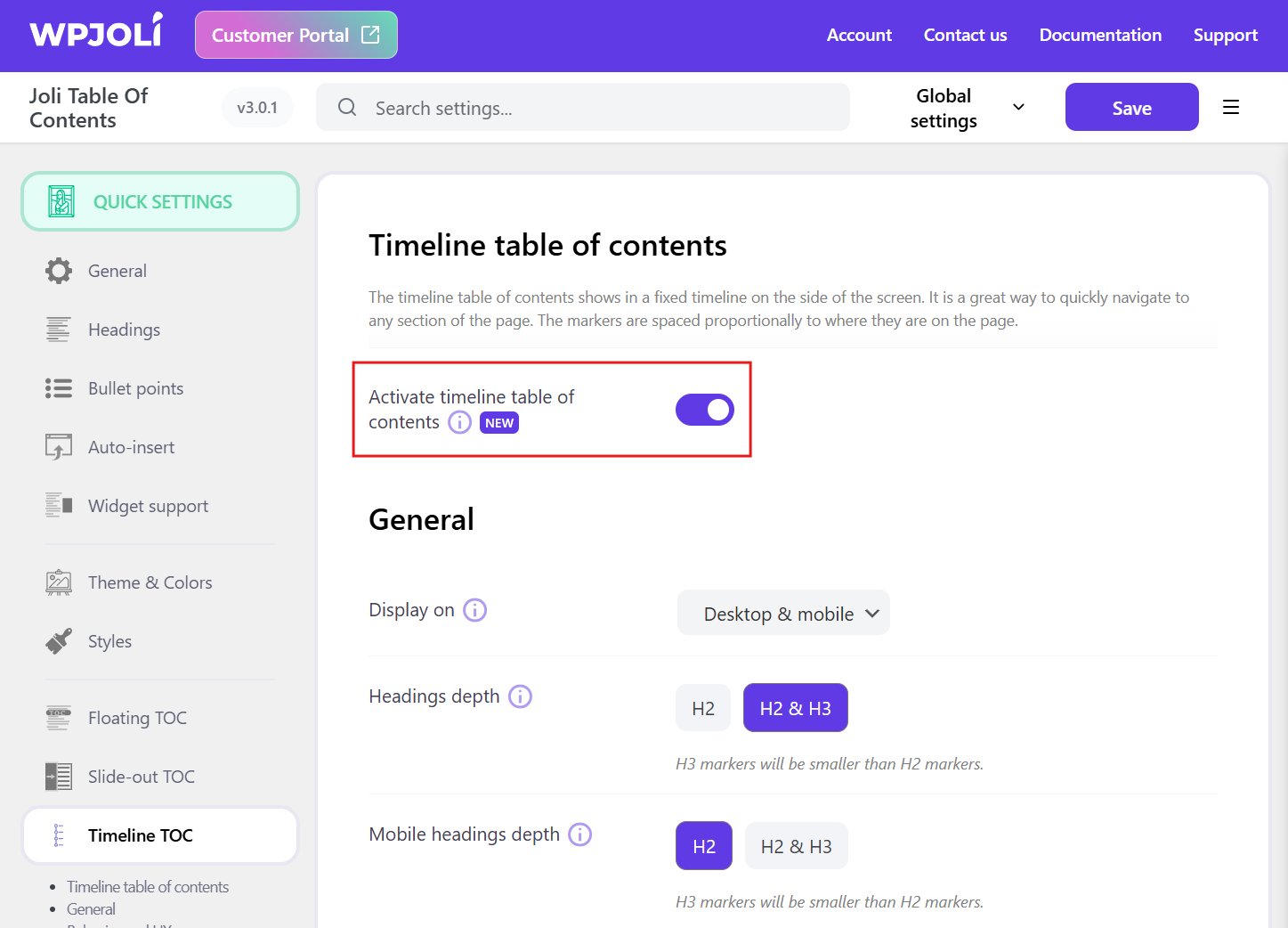This screenshot has width=1288, height=928.
Task: Select H2 & H3 for Mobile headings depth
Action: click(796, 846)
